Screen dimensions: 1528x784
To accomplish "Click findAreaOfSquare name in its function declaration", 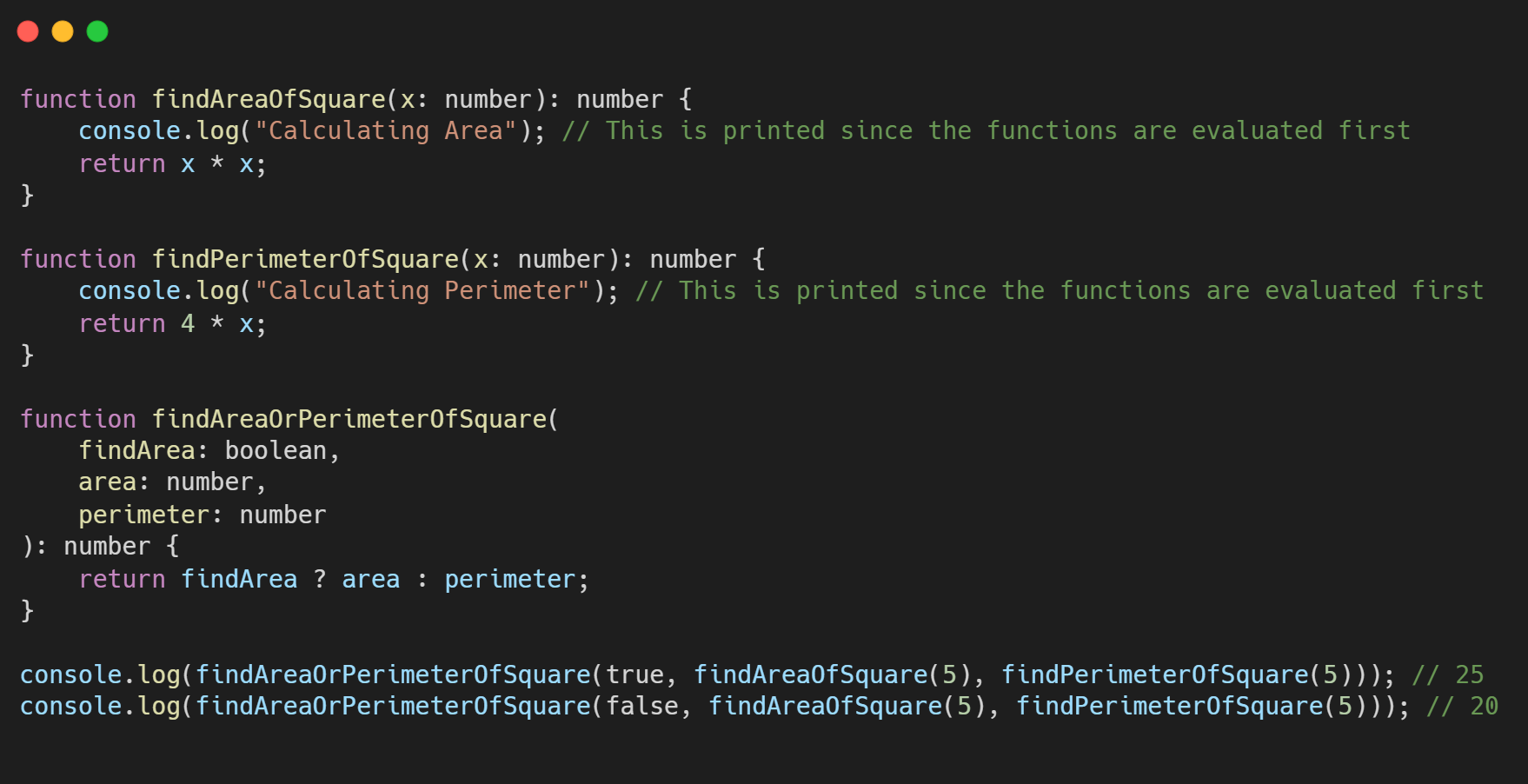I will tap(269, 99).
